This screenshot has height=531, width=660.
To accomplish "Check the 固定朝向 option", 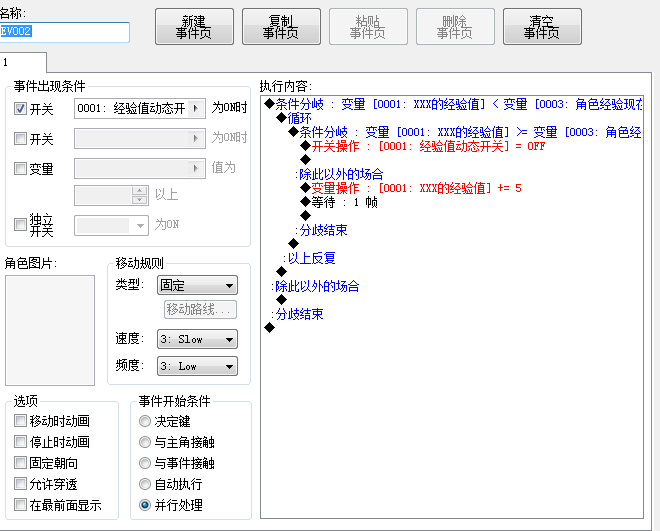I will tap(20, 462).
